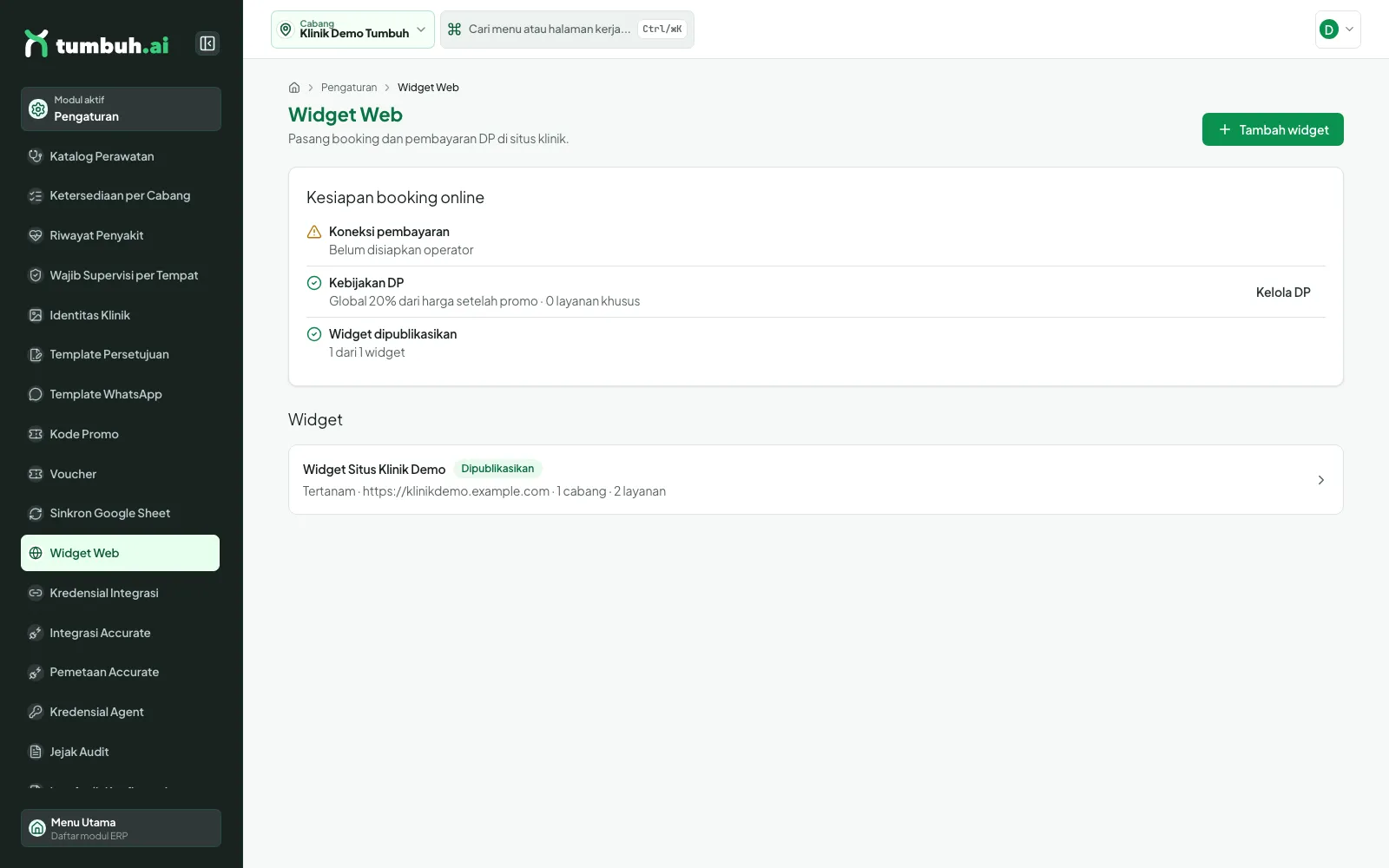Select the Widget Situs Klinik Demo title
This screenshot has height=868, width=1389.
coord(374,470)
